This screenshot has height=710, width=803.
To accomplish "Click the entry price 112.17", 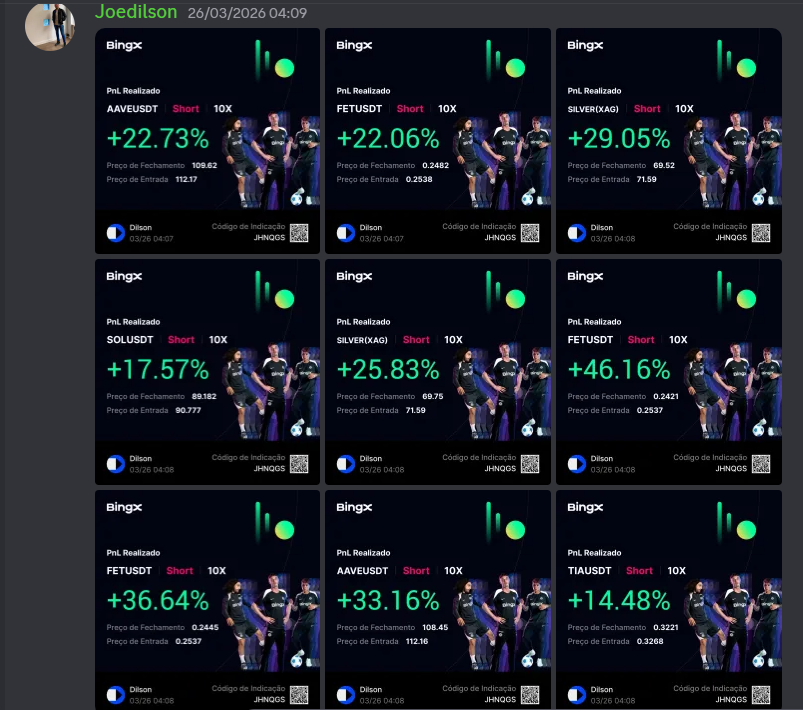I will tap(186, 179).
